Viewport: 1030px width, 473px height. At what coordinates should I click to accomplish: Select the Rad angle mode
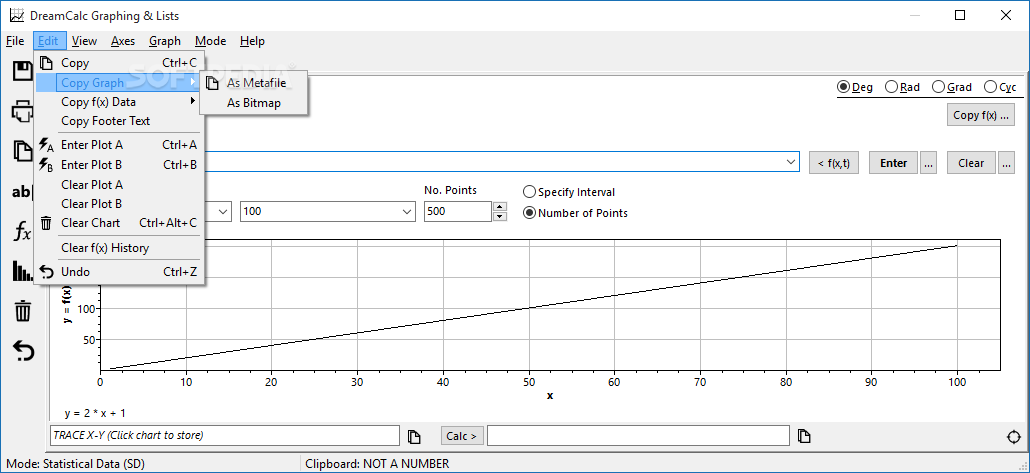point(903,87)
